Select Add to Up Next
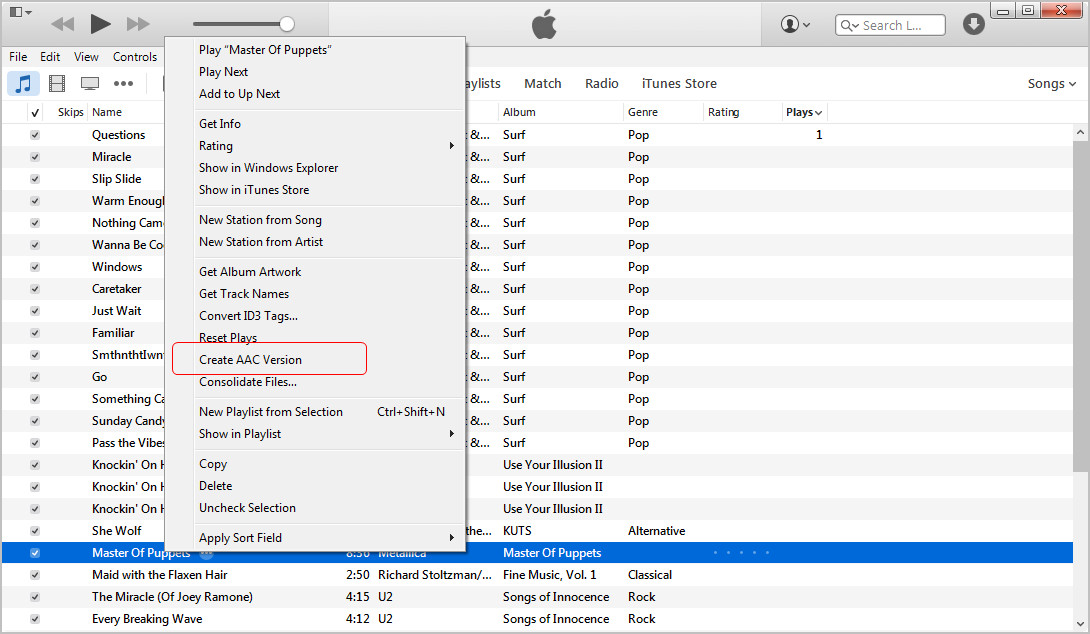The height and width of the screenshot is (634, 1090). tap(239, 94)
